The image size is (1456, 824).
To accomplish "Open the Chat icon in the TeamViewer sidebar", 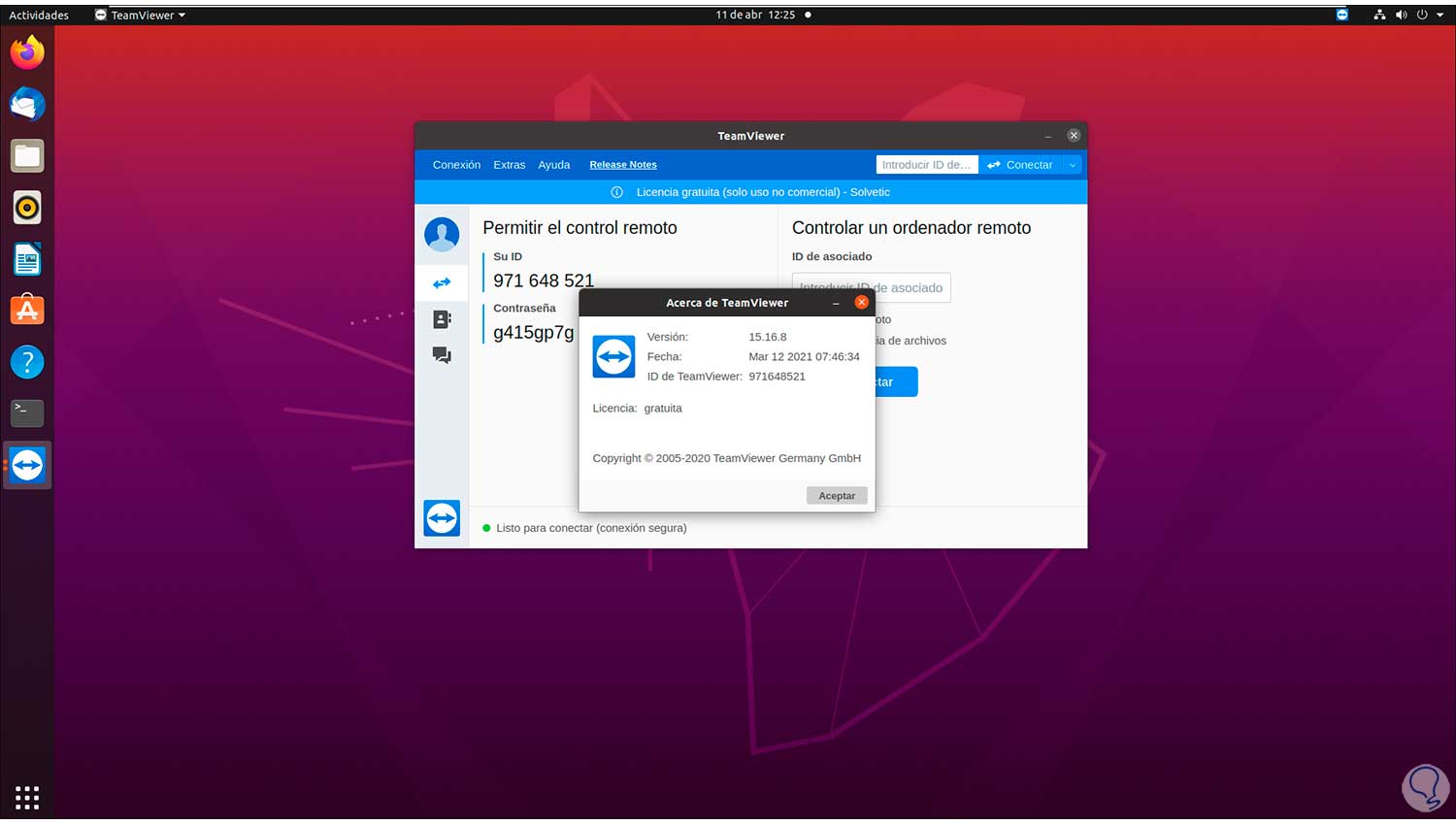I will coord(442,355).
